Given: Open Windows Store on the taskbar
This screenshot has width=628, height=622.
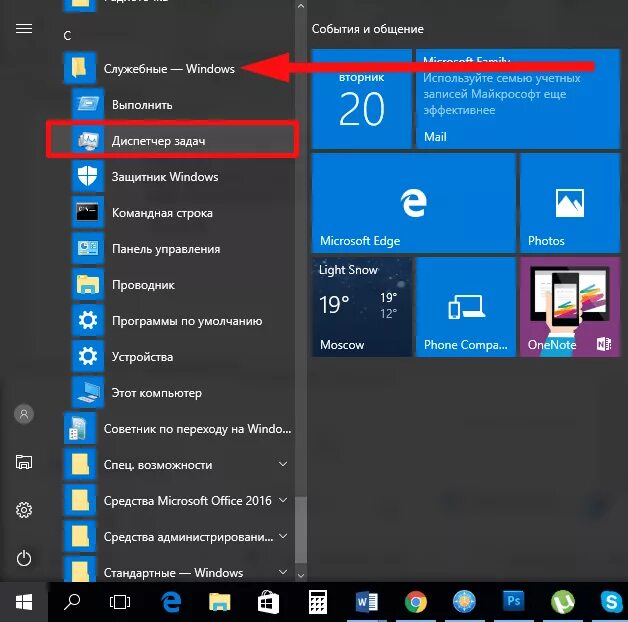Looking at the screenshot, I should click(x=268, y=602).
